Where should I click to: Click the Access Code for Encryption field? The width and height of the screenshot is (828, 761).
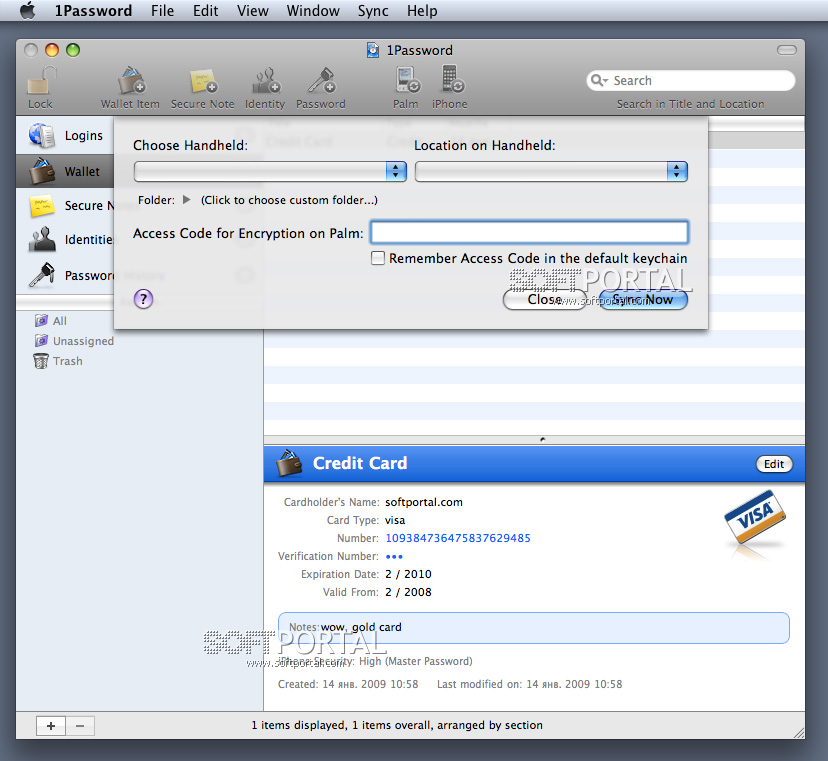[x=529, y=232]
